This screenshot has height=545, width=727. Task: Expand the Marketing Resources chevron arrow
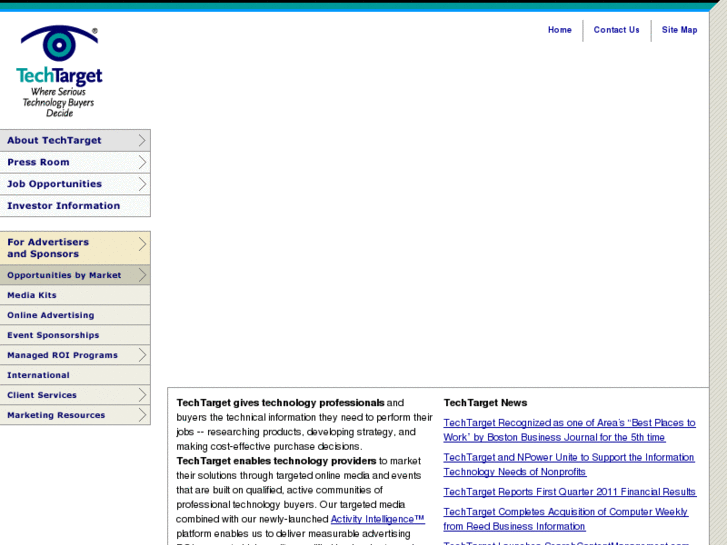142,415
